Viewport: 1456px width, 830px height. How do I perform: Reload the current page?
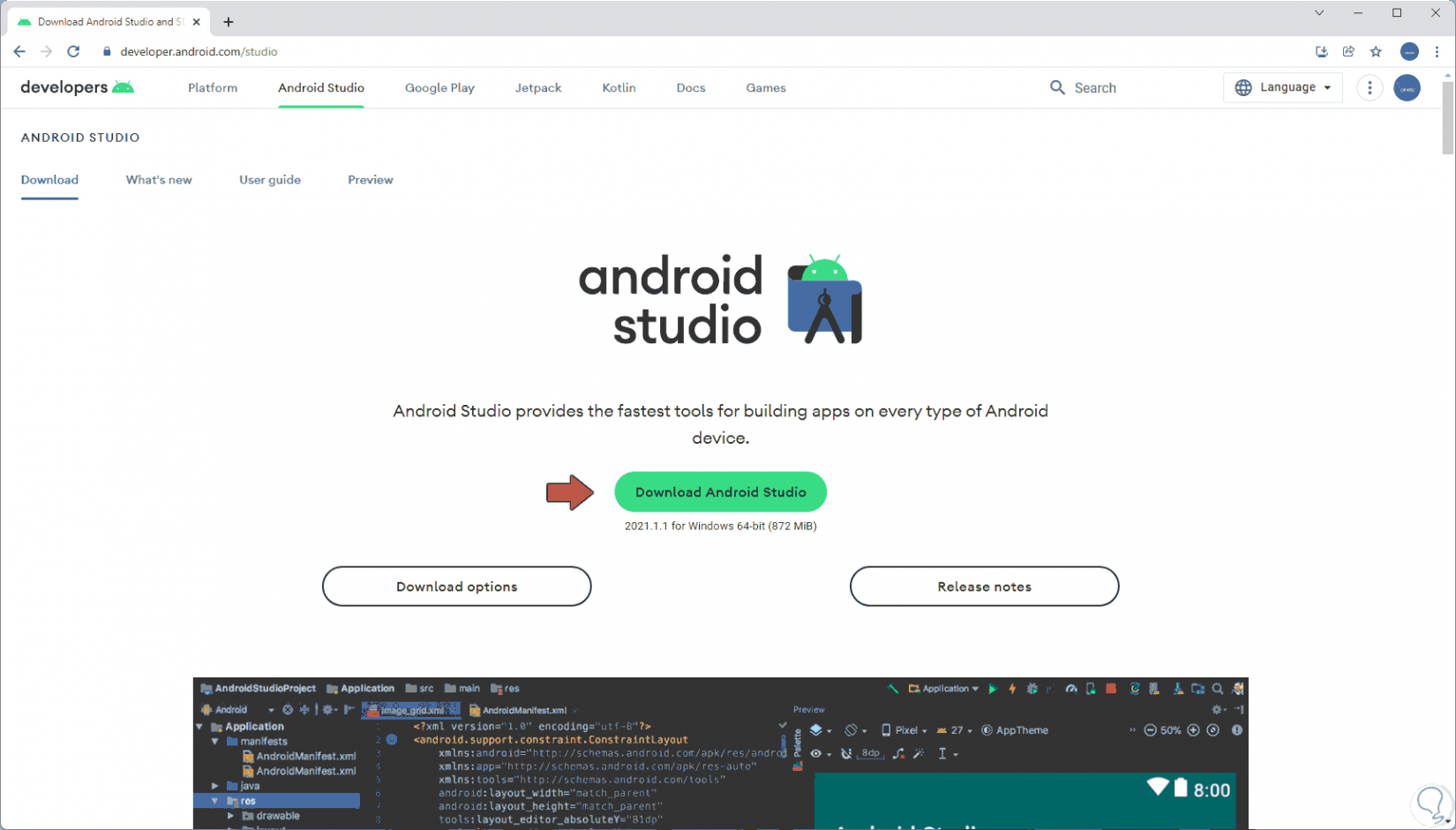[x=73, y=52]
